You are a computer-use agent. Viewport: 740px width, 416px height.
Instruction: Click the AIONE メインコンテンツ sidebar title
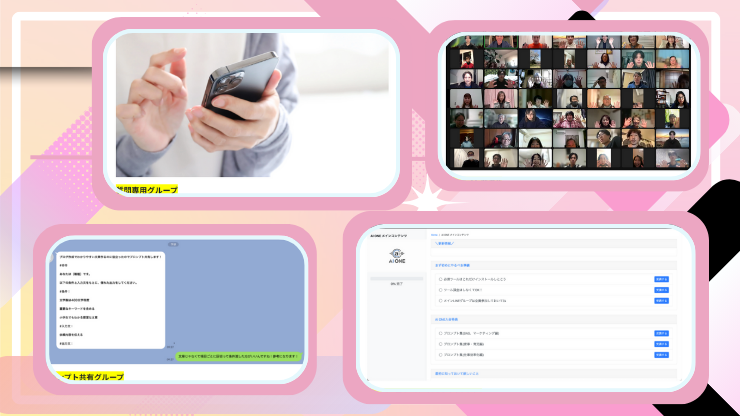pos(391,235)
